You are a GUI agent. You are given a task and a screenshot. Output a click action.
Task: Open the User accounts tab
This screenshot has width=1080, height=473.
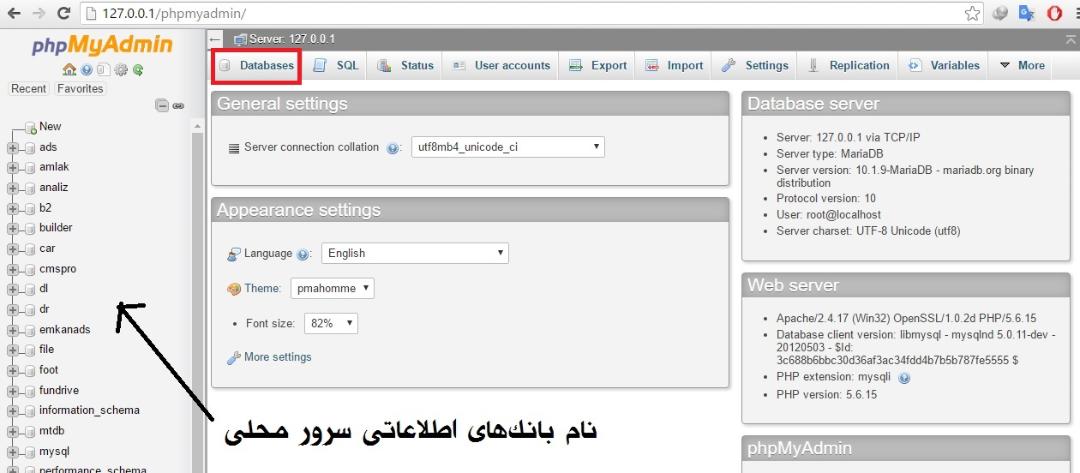click(501, 65)
